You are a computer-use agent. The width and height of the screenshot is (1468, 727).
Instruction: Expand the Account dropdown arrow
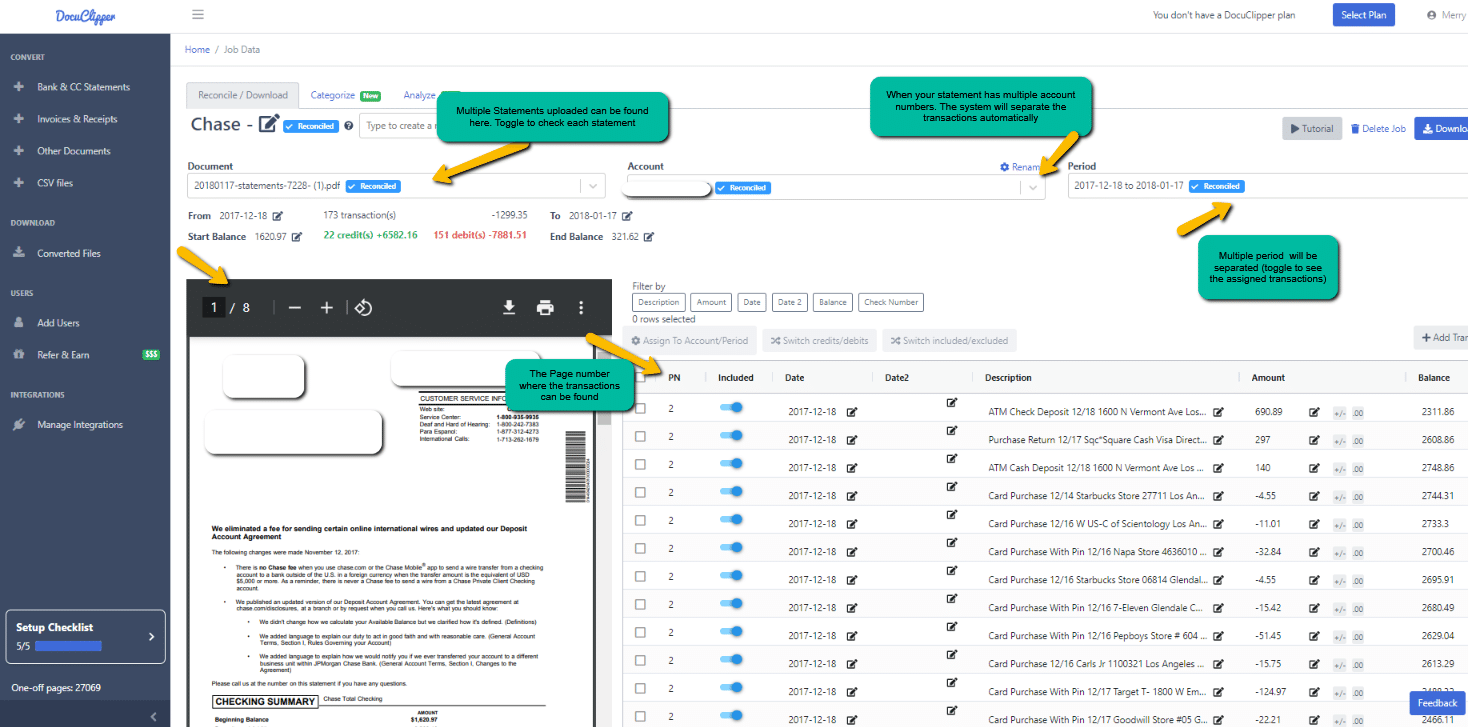click(1033, 187)
